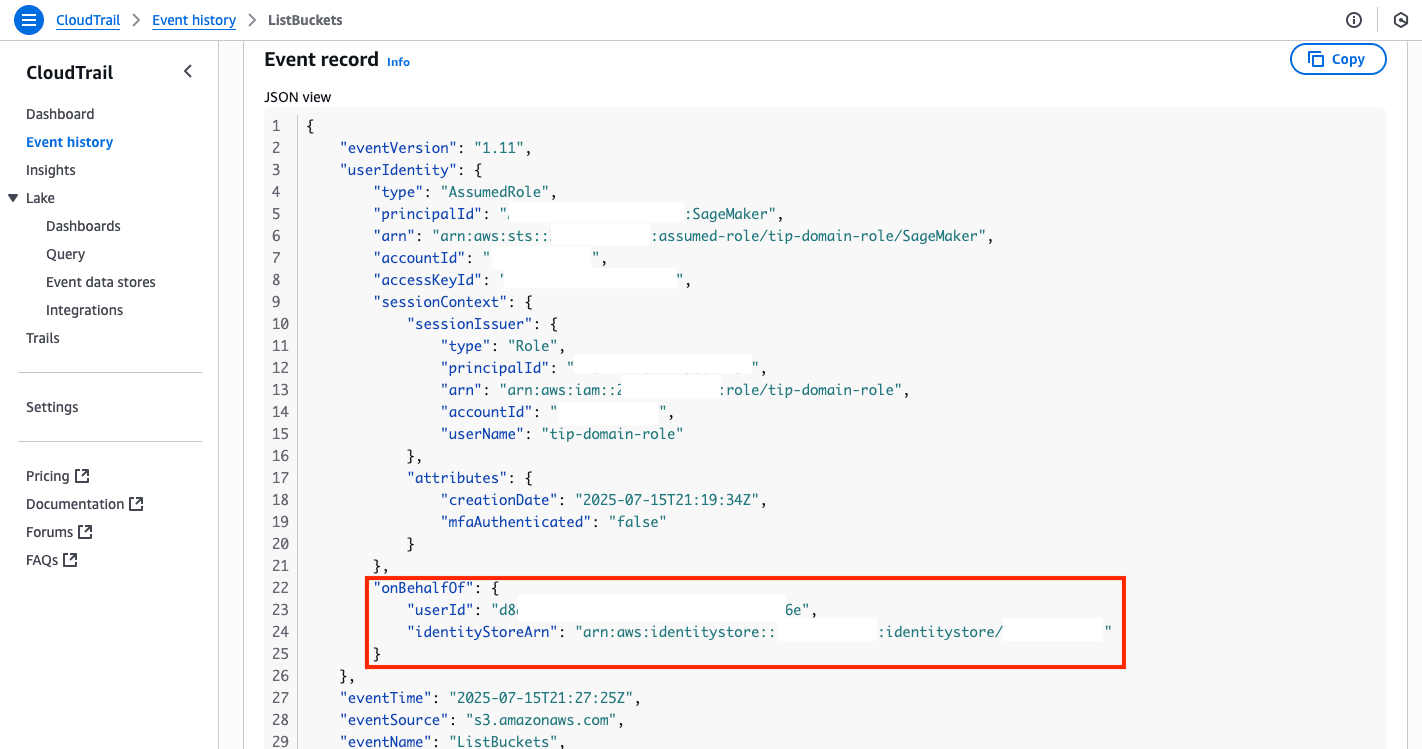
Task: Open the notifications clock icon top right
Action: point(1399,19)
